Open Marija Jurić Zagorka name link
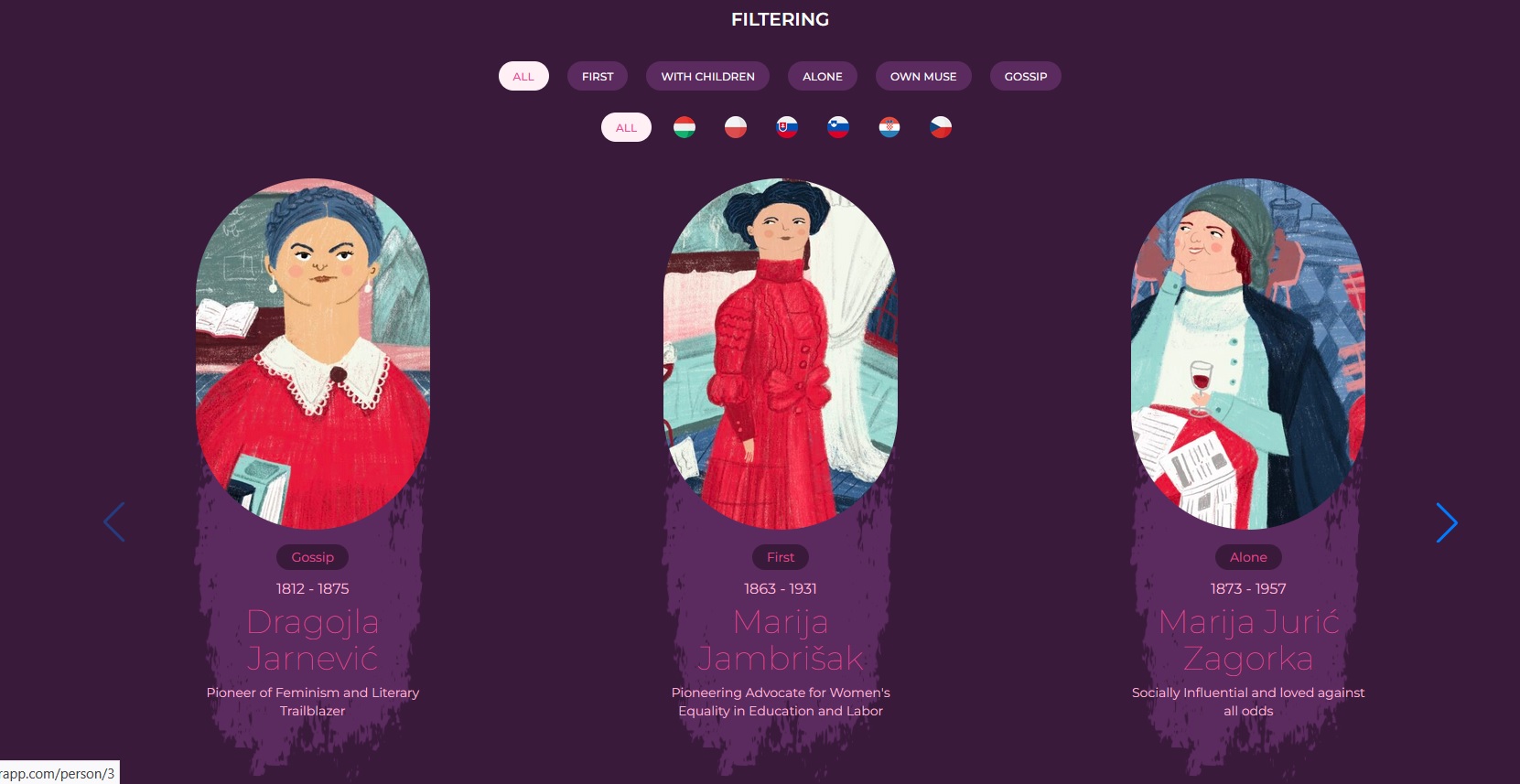 pyautogui.click(x=1248, y=639)
